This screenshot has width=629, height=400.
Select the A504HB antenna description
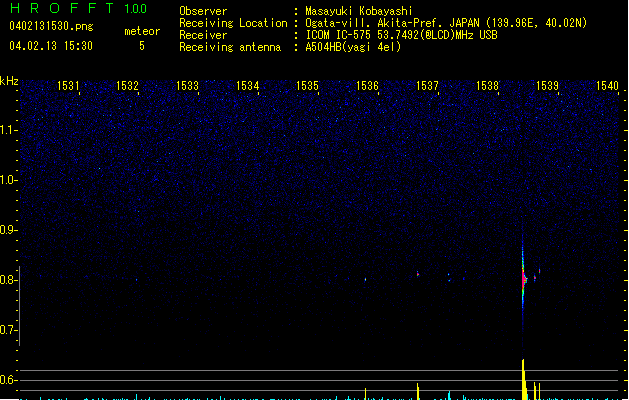[x=353, y=47]
